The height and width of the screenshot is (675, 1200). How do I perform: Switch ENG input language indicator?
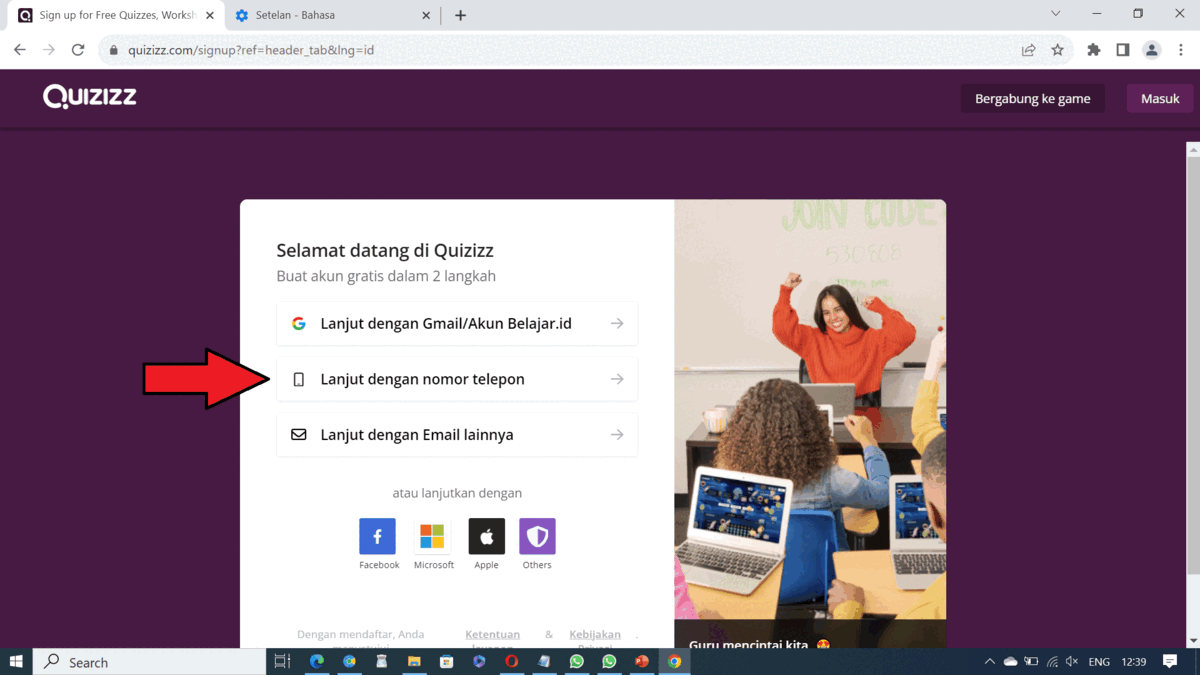(1099, 662)
